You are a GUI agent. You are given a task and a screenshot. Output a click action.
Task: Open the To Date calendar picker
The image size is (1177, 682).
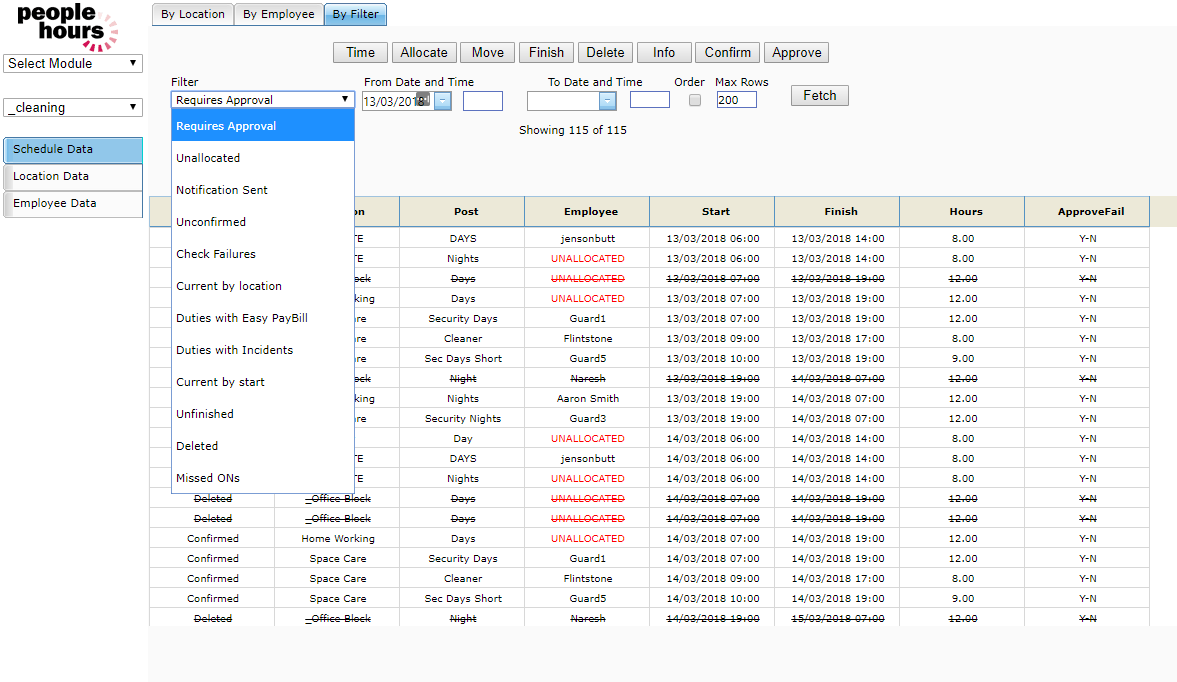607,101
